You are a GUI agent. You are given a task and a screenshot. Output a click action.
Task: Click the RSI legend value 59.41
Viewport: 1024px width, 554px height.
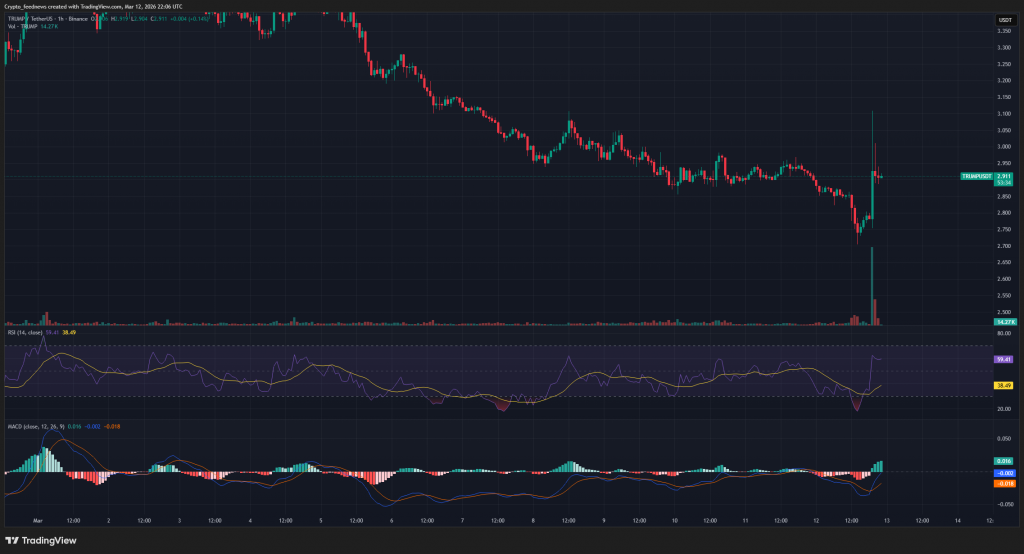click(52, 333)
